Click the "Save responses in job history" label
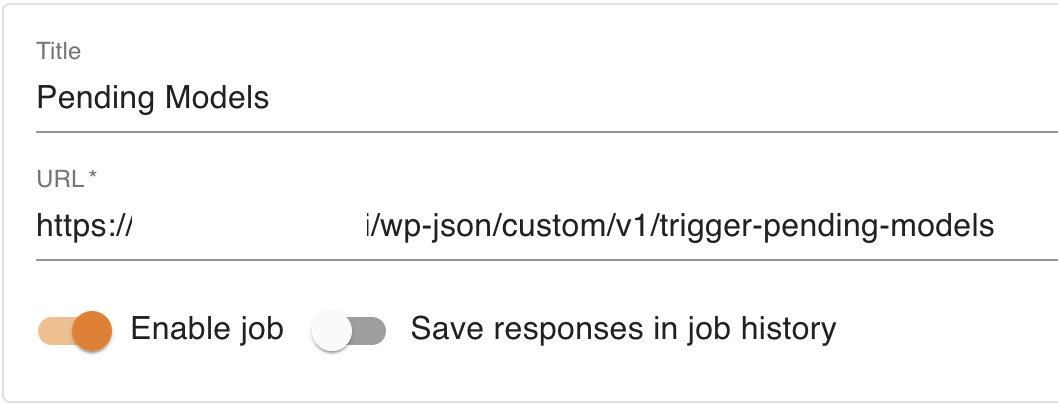Viewport: 1058px width, 404px height. tap(623, 328)
